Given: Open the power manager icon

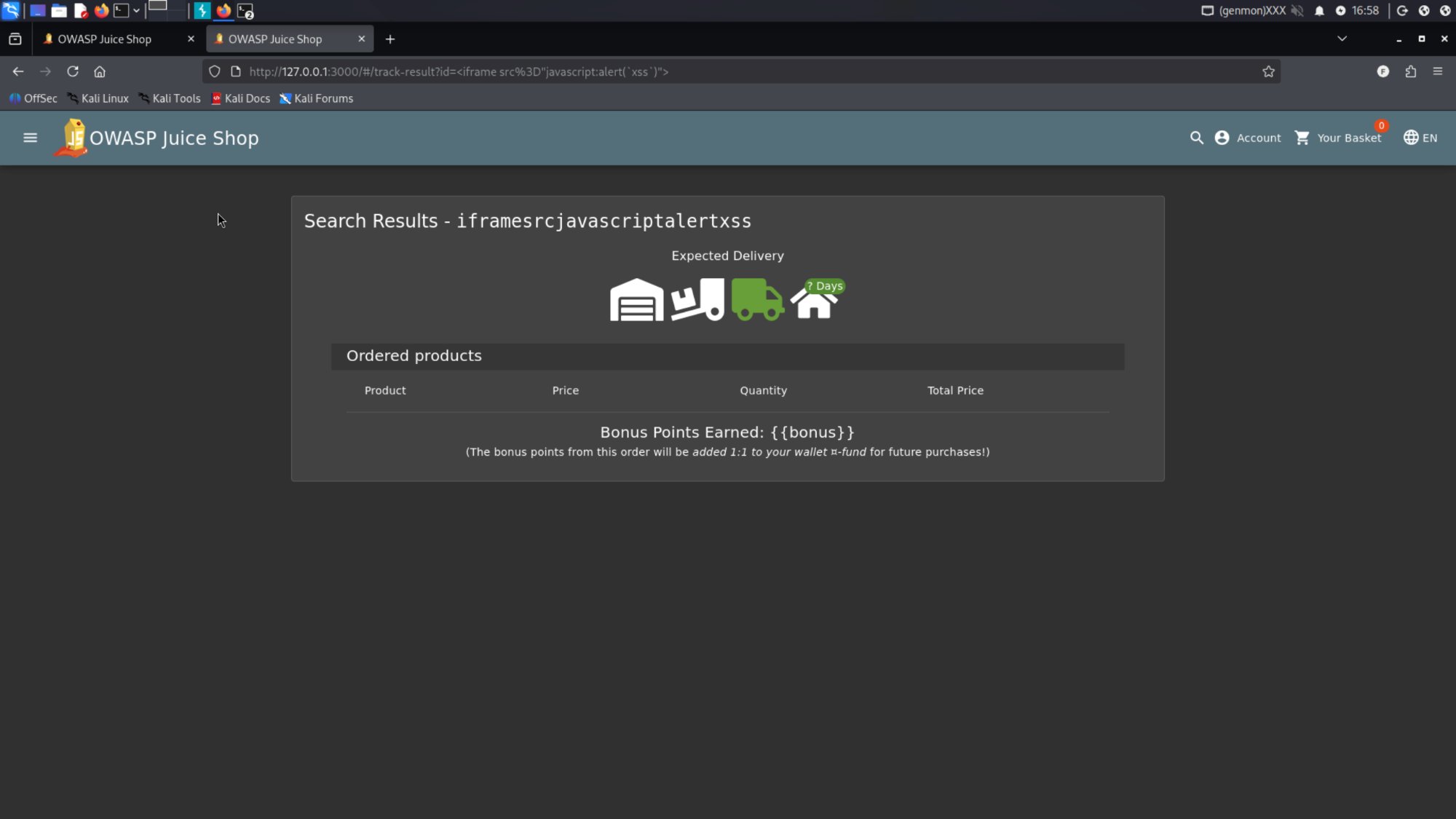Looking at the screenshot, I should coord(1340,11).
